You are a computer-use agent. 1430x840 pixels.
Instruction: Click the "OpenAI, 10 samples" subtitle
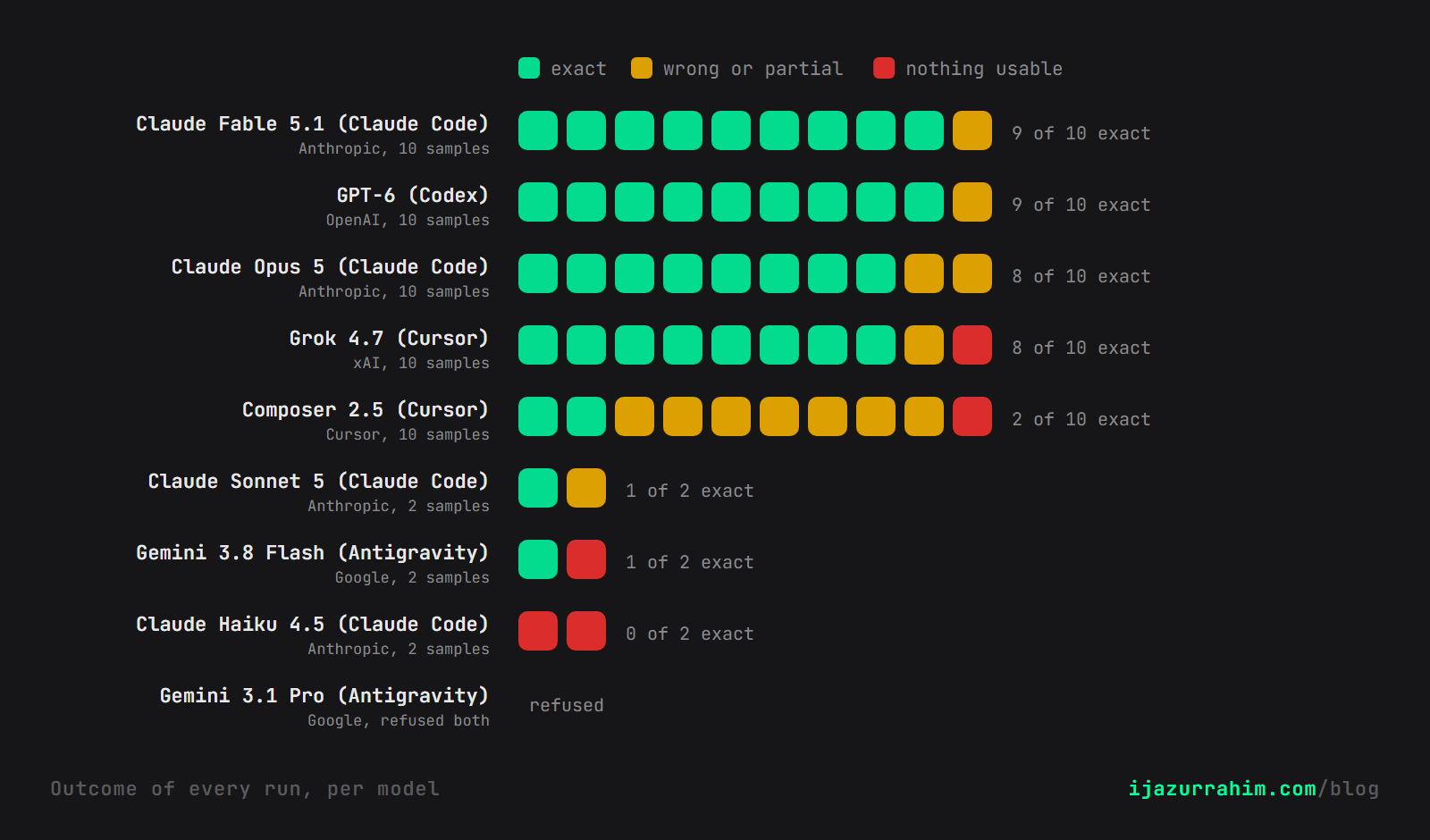pyautogui.click(x=408, y=220)
